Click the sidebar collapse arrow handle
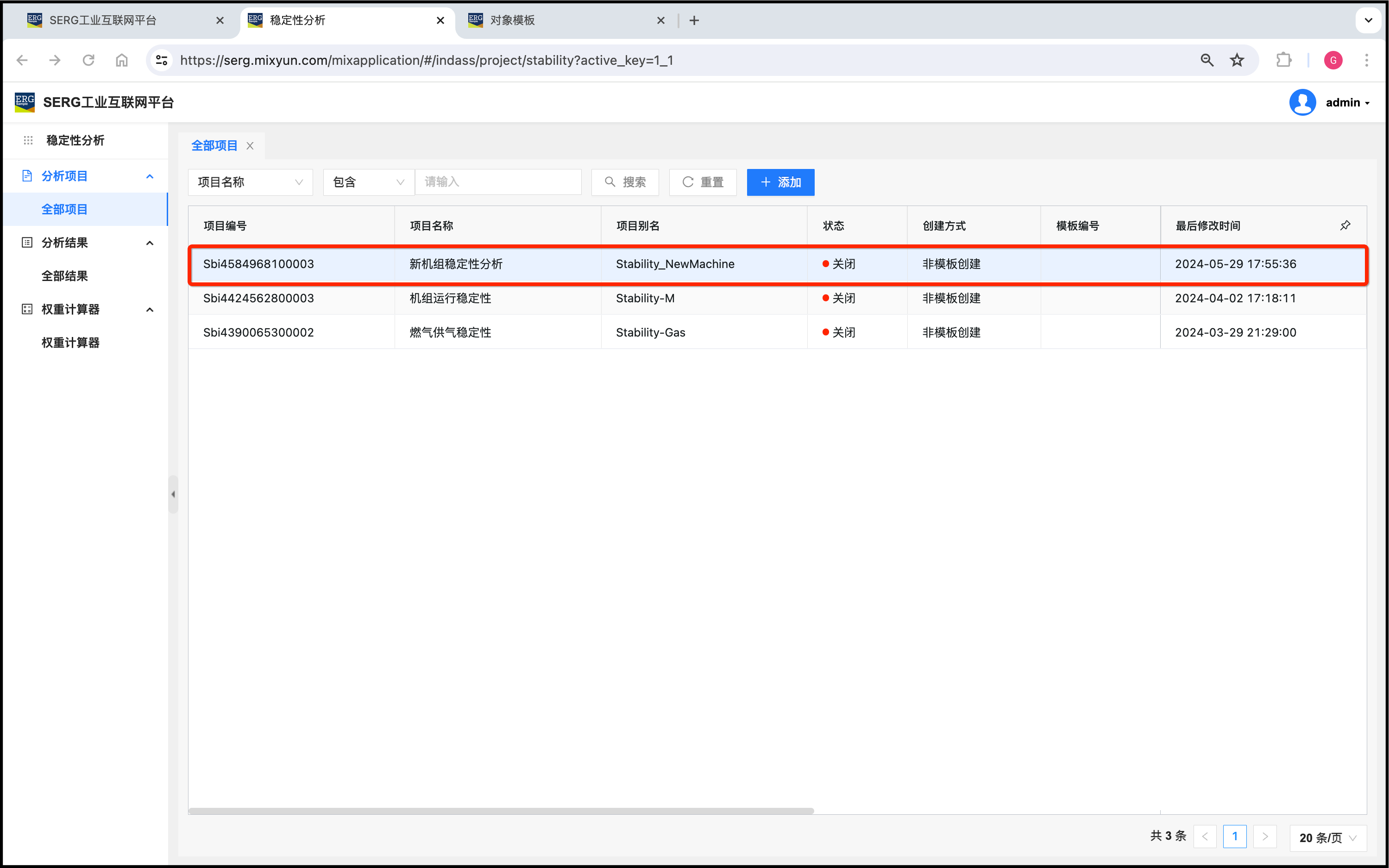Viewport: 1389px width, 868px height. (173, 493)
